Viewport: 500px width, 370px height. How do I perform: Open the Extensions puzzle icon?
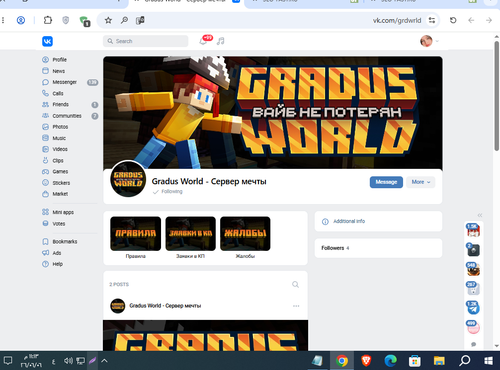(x=48, y=20)
